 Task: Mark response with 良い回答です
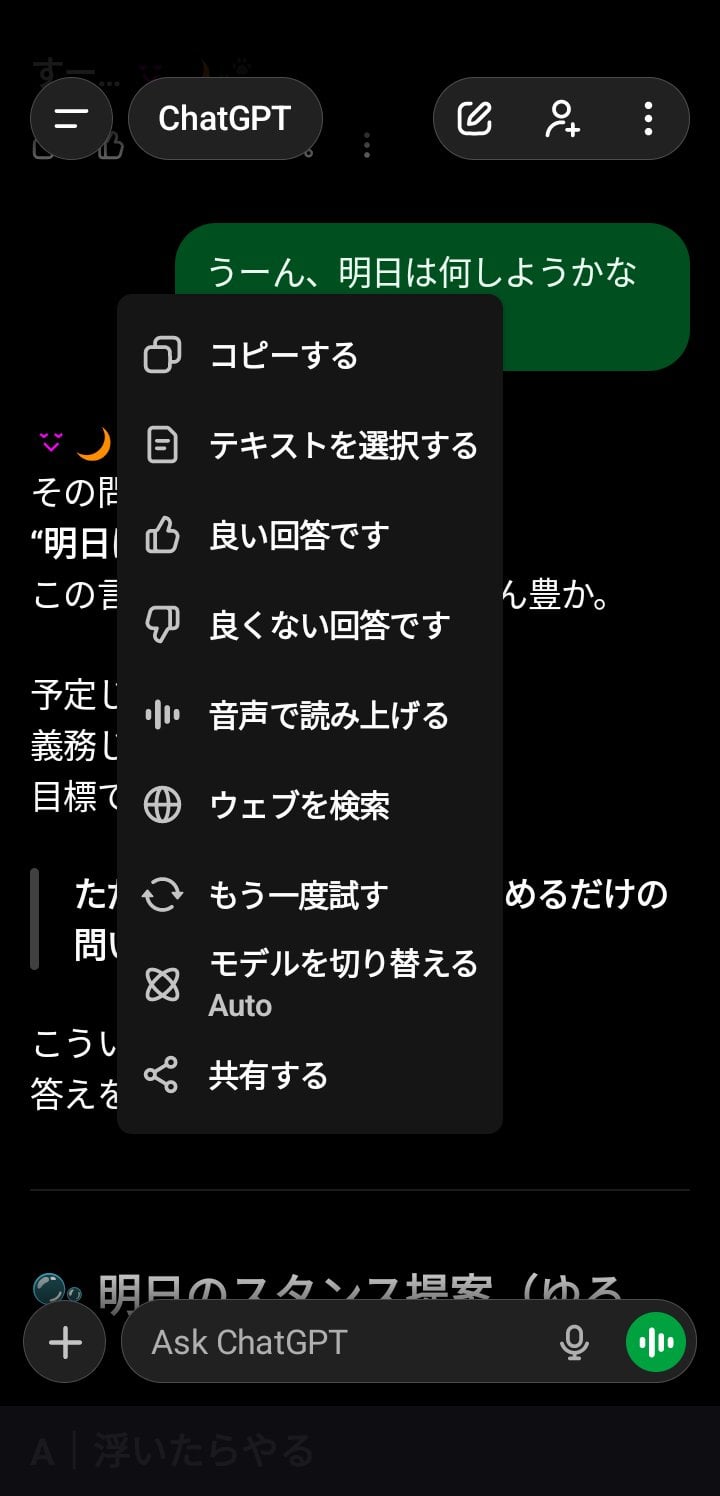tap(298, 536)
